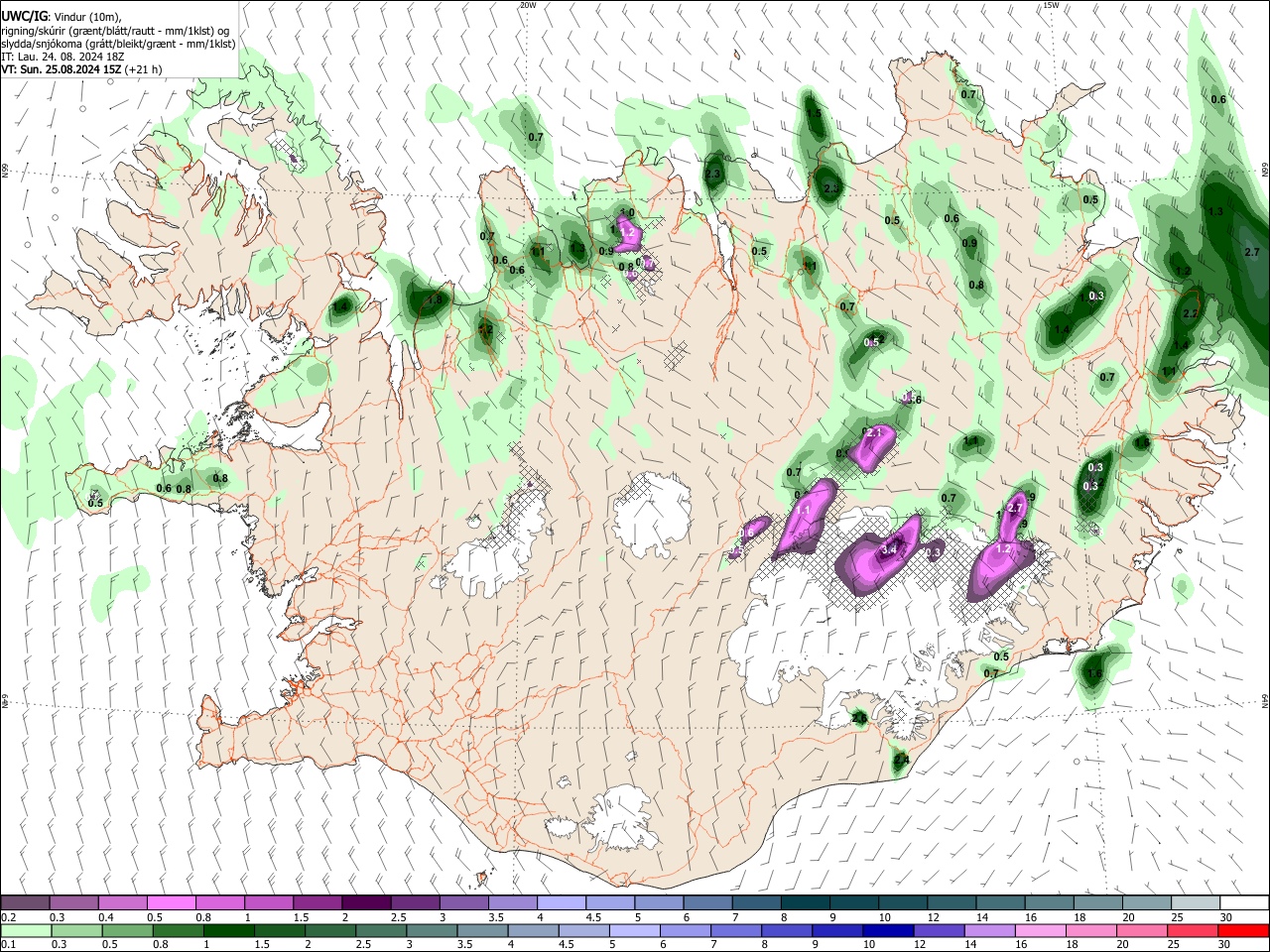Select the pale grey 25 swatch in snow legend
This screenshot has height=952, width=1270.
tap(1196, 902)
